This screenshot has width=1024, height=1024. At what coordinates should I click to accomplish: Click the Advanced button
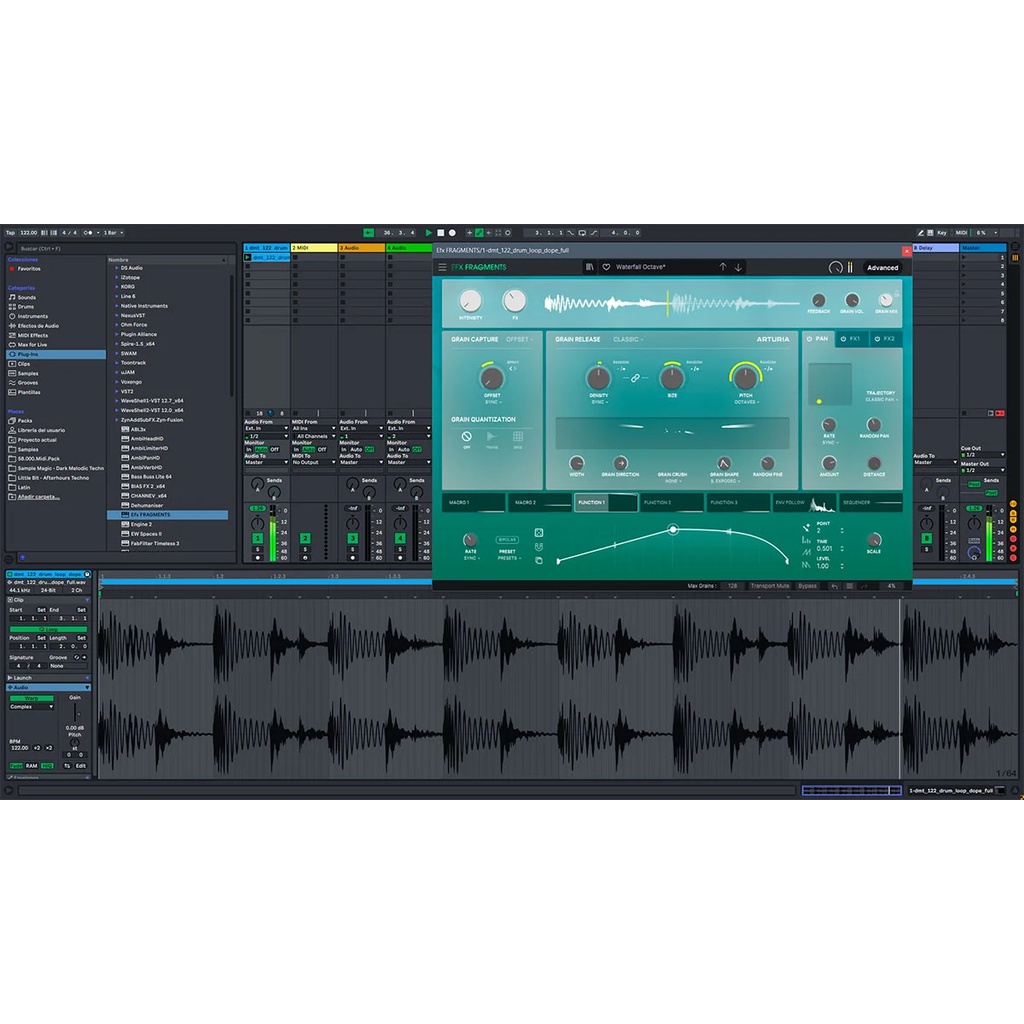click(882, 268)
